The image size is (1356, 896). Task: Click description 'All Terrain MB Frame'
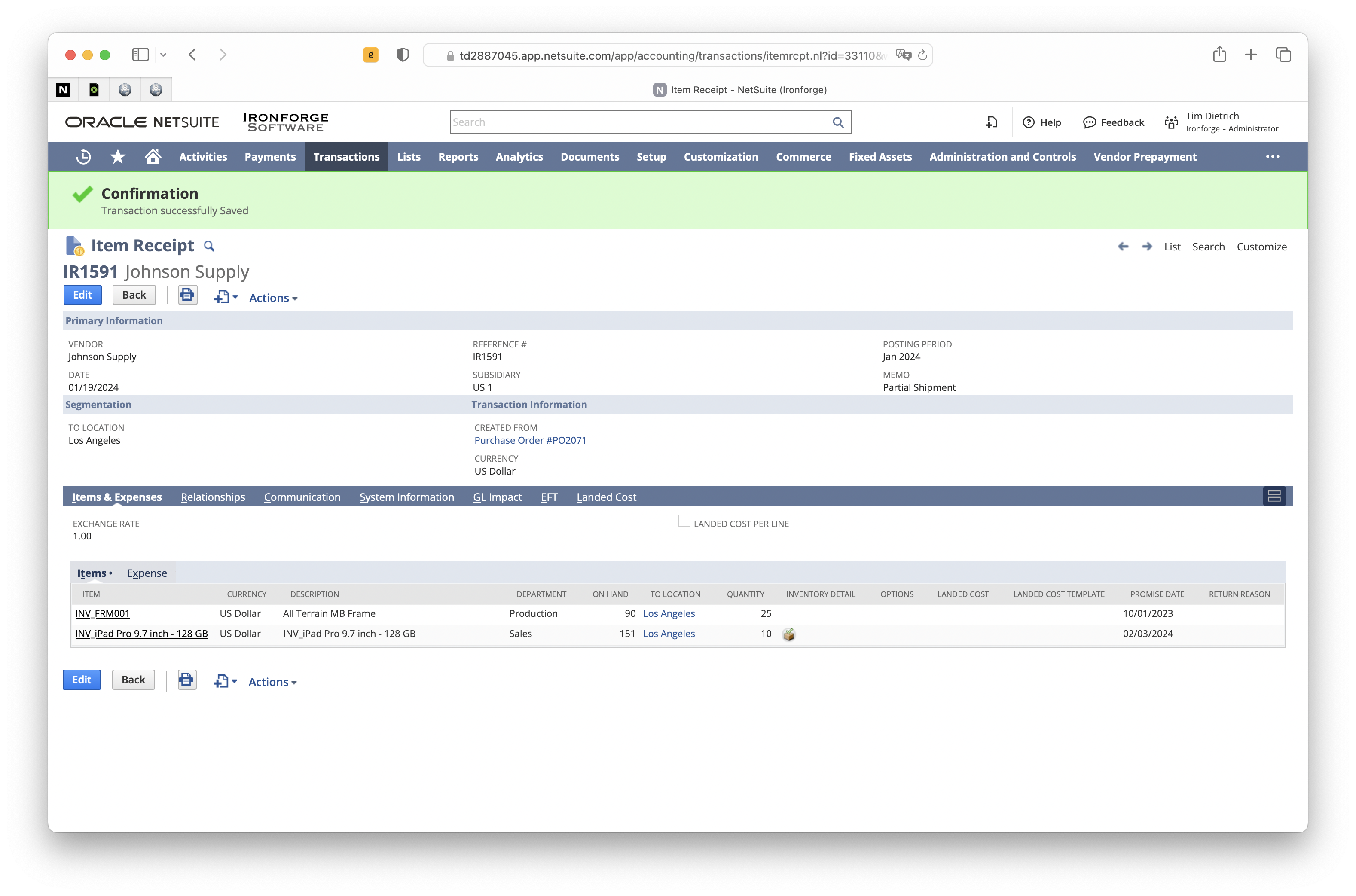point(329,613)
